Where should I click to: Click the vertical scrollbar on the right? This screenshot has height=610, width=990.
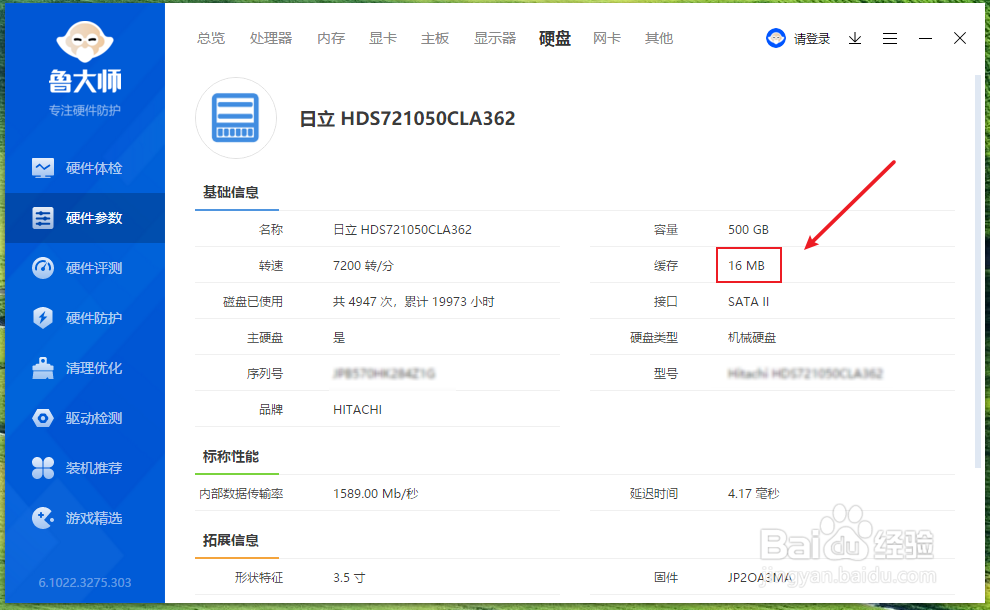(x=979, y=272)
